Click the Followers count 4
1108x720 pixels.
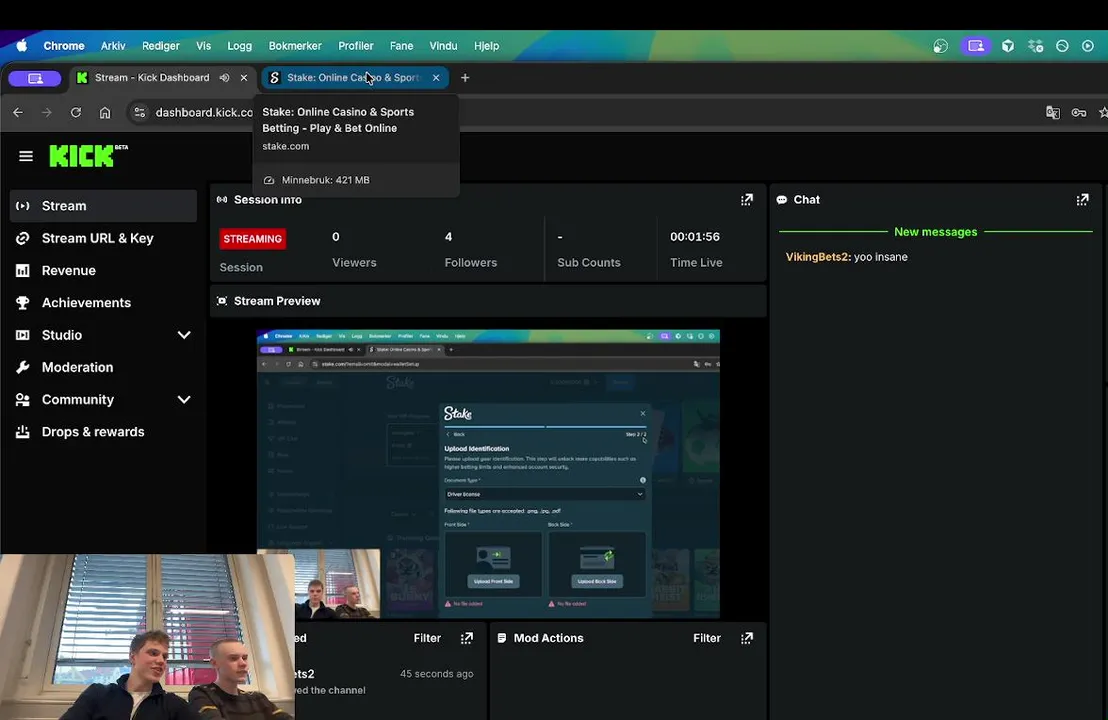coord(448,237)
